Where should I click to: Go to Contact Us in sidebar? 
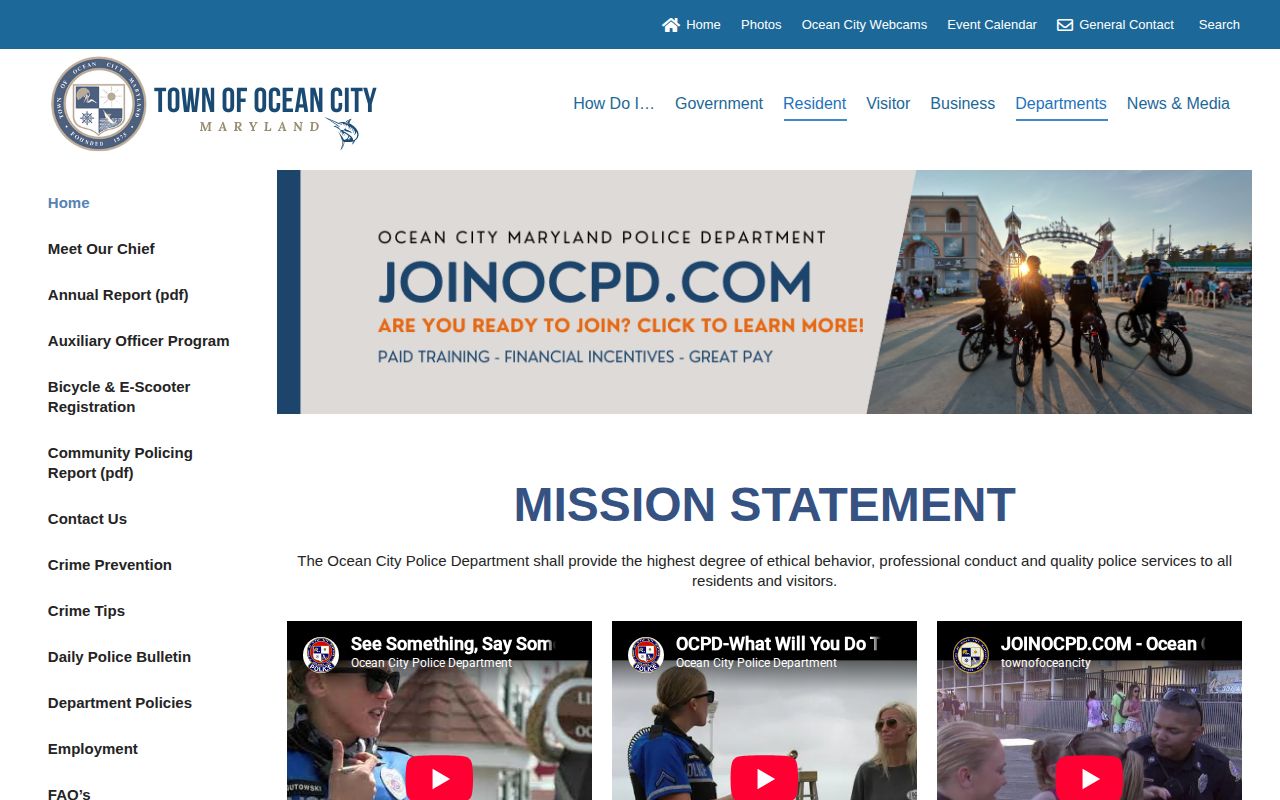click(x=87, y=519)
